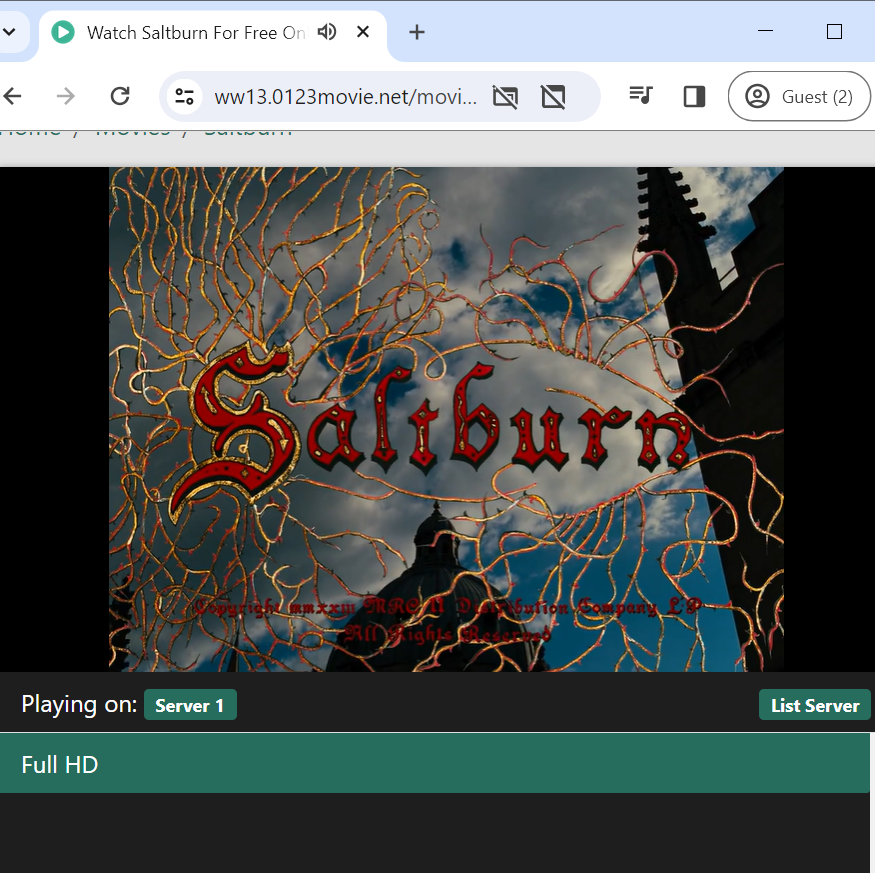Go back to the previous page
The height and width of the screenshot is (873, 875).
tap(12, 97)
